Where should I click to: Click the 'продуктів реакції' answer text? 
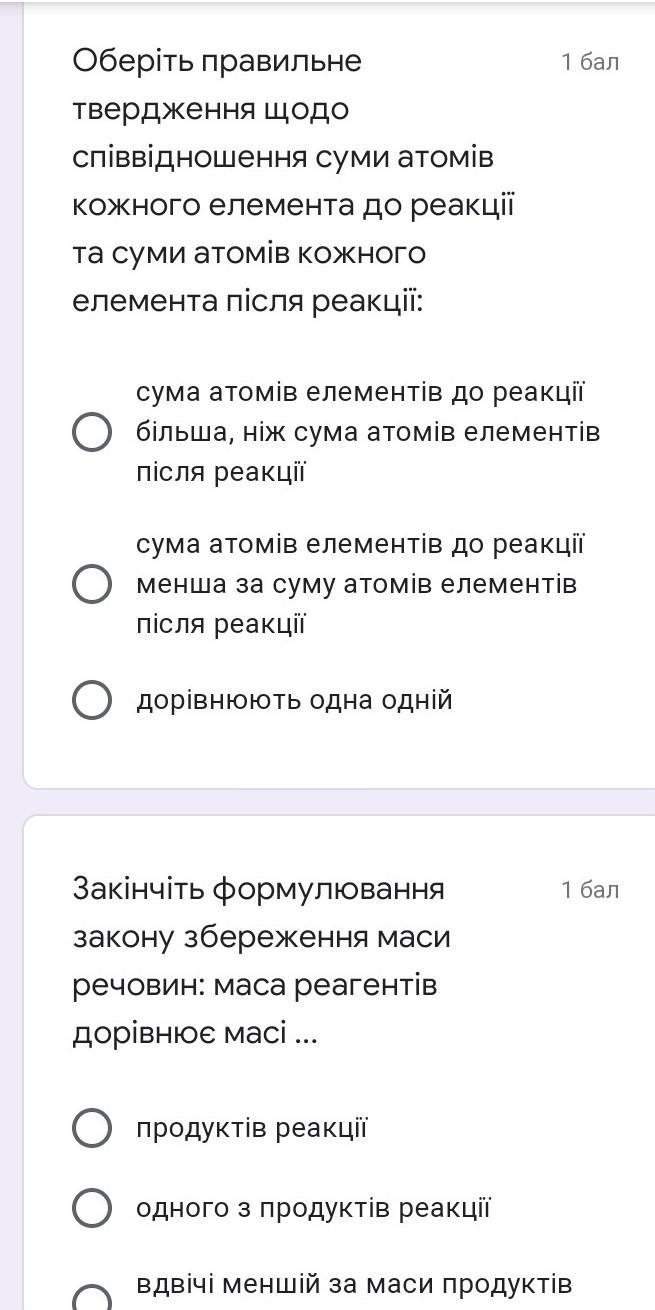point(252,1128)
